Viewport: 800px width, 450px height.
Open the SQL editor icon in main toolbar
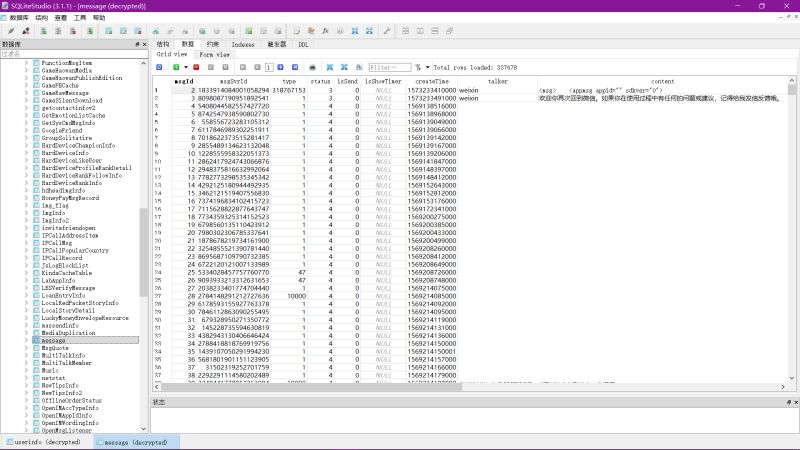pos(296,31)
